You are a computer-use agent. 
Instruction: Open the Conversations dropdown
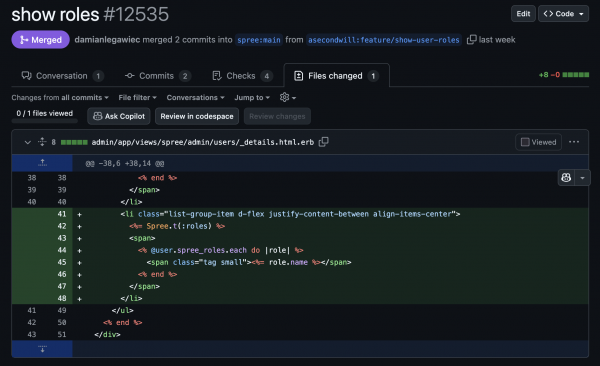[x=196, y=98]
